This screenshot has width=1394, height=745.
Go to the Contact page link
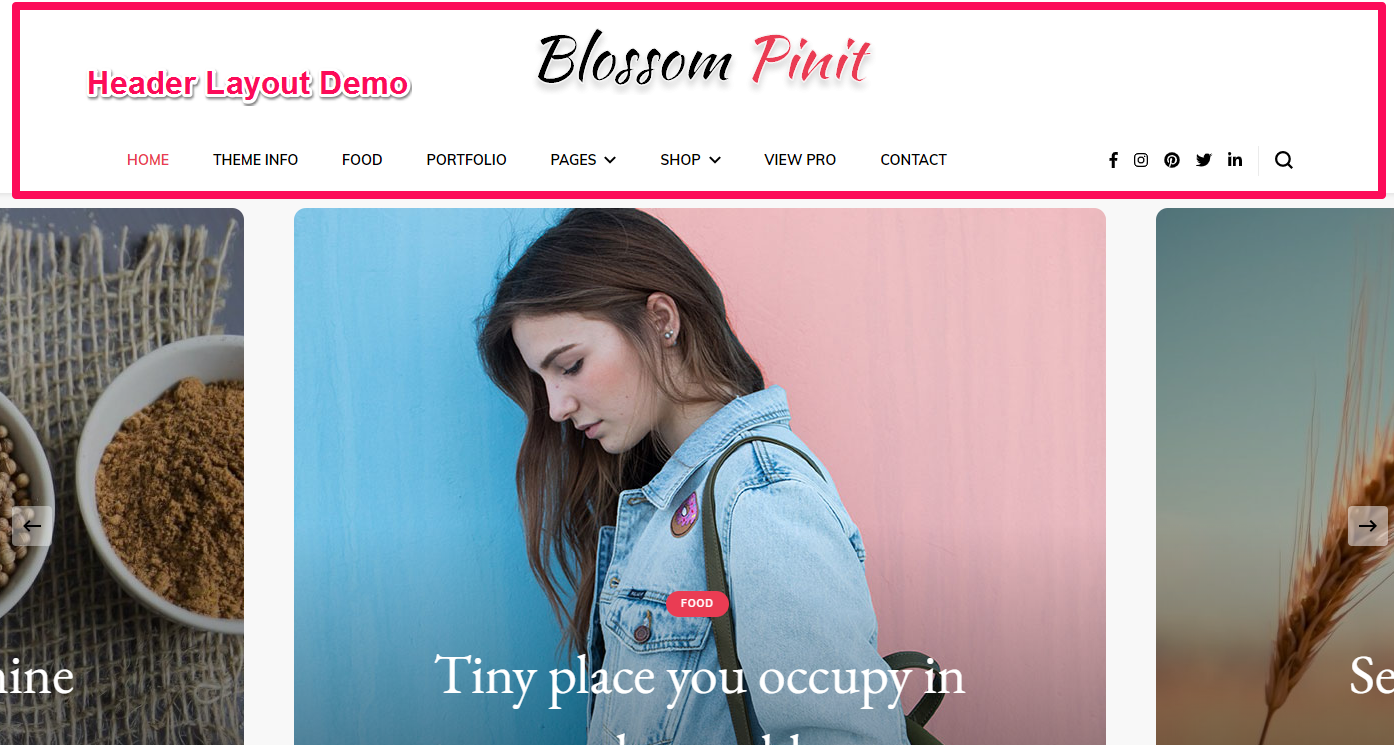point(913,160)
